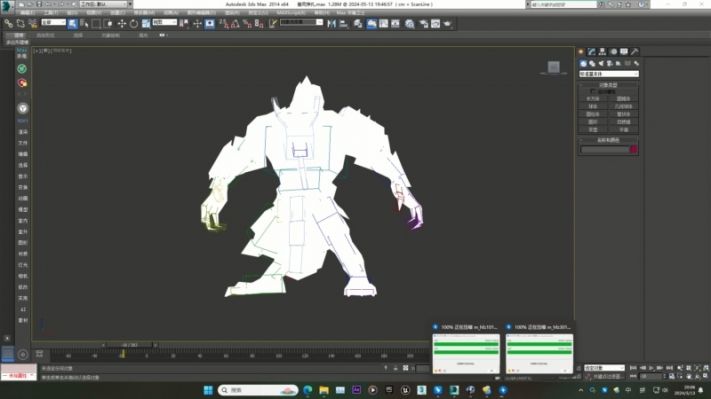Screen dimensions: 711x399
Task: Open the Curve Editor
Action: tap(383, 24)
